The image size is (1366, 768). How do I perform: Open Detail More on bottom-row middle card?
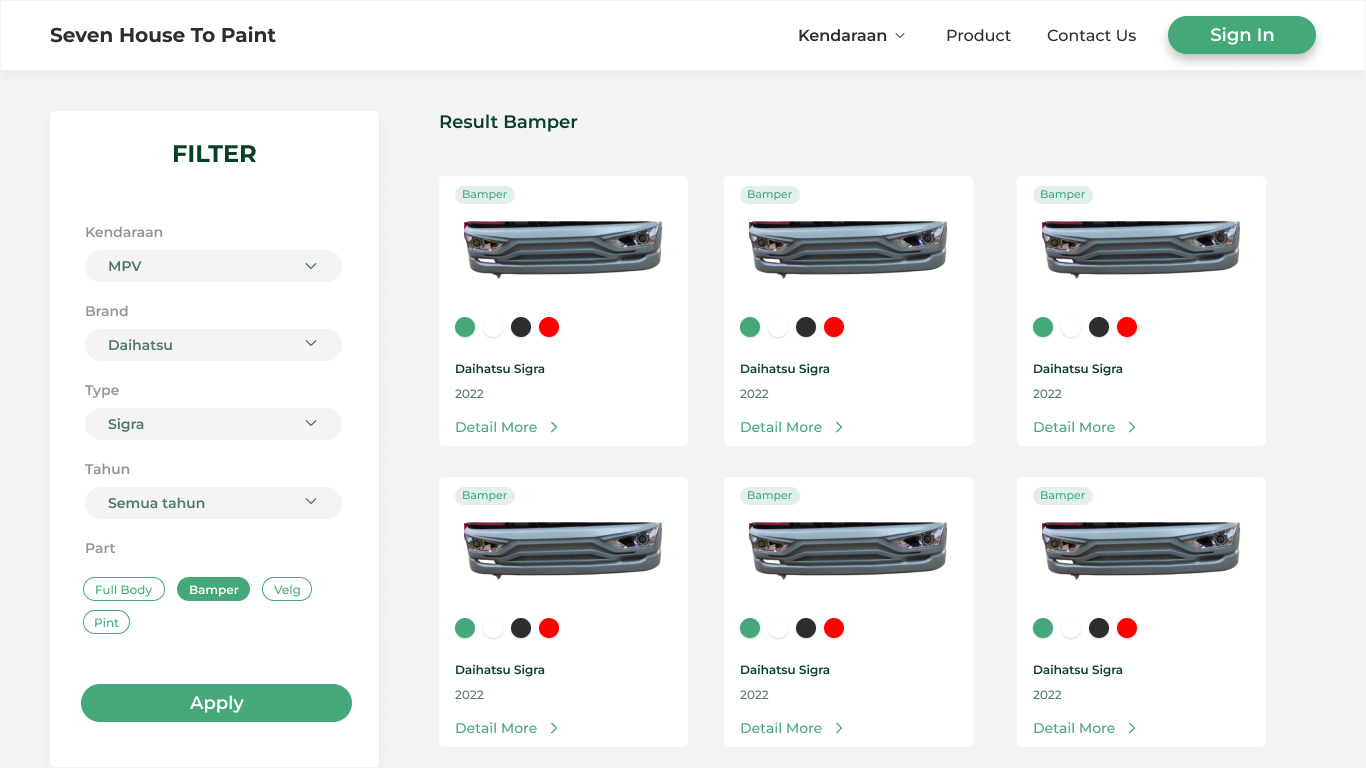point(792,728)
